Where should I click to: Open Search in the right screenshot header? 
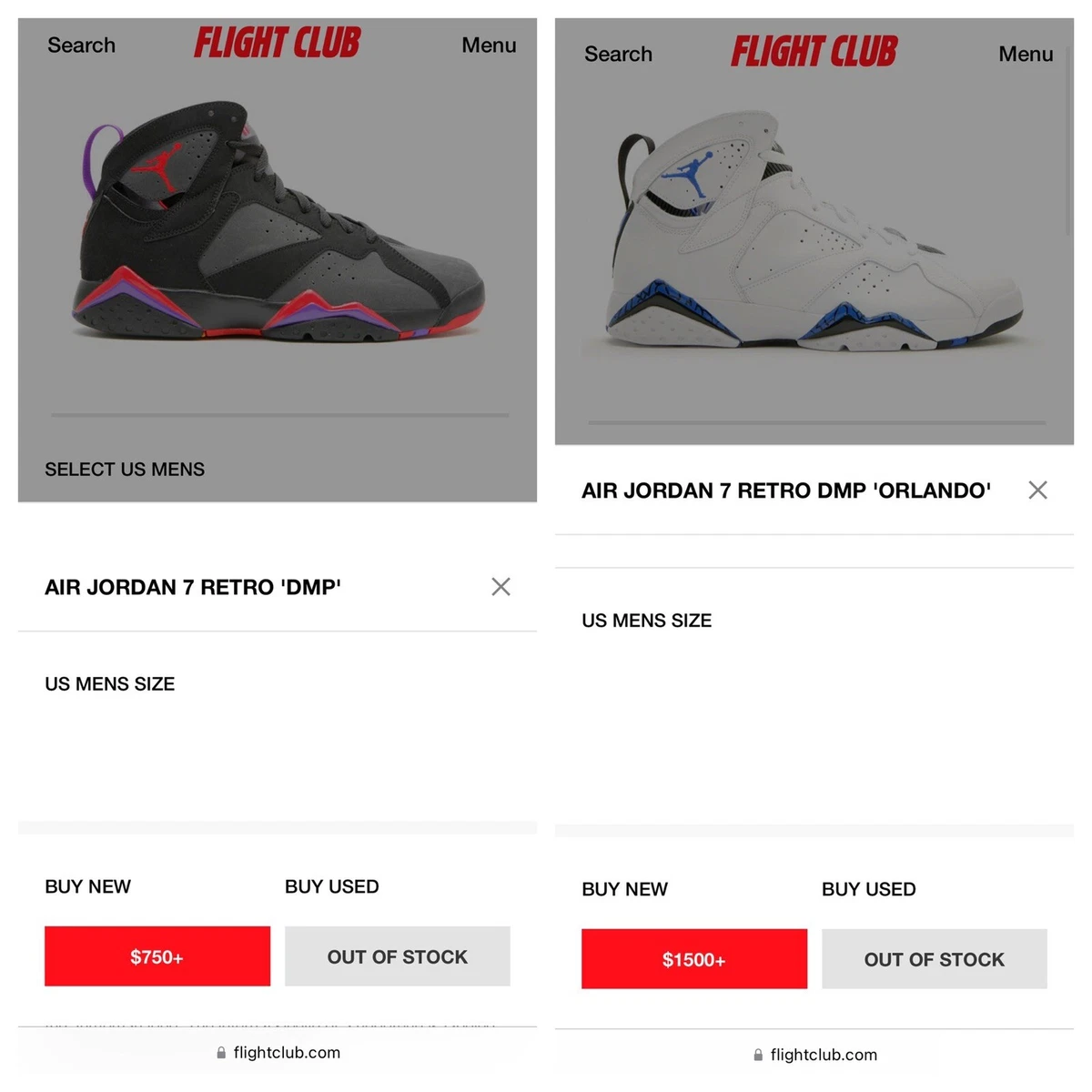pyautogui.click(x=618, y=54)
